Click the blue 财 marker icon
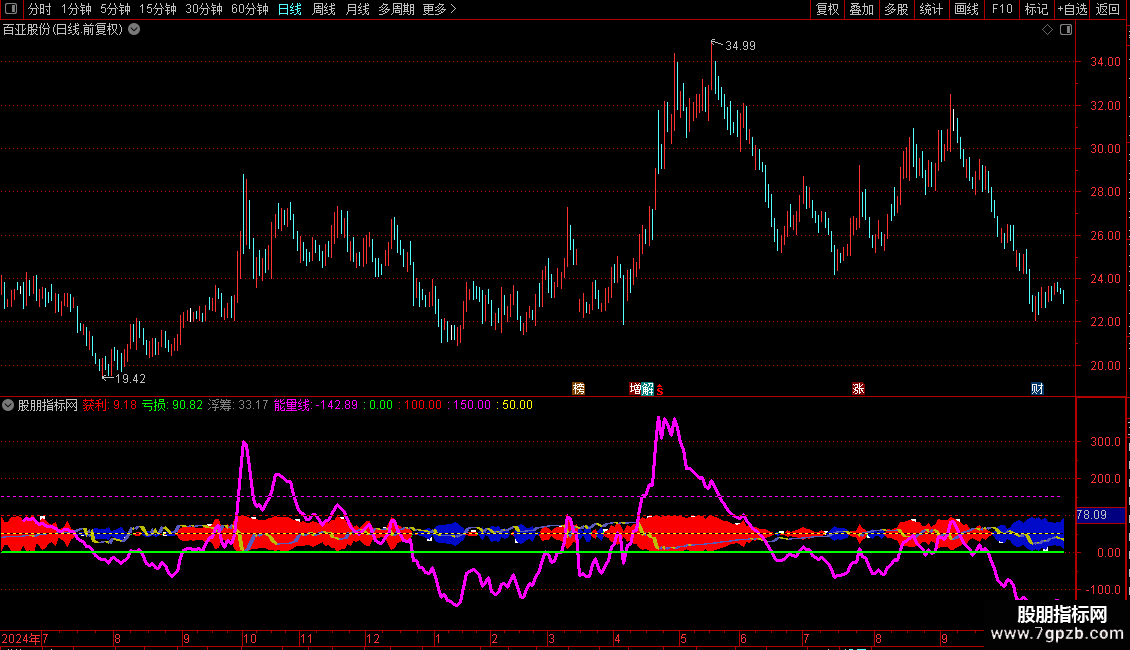1130x650 pixels. [1037, 389]
